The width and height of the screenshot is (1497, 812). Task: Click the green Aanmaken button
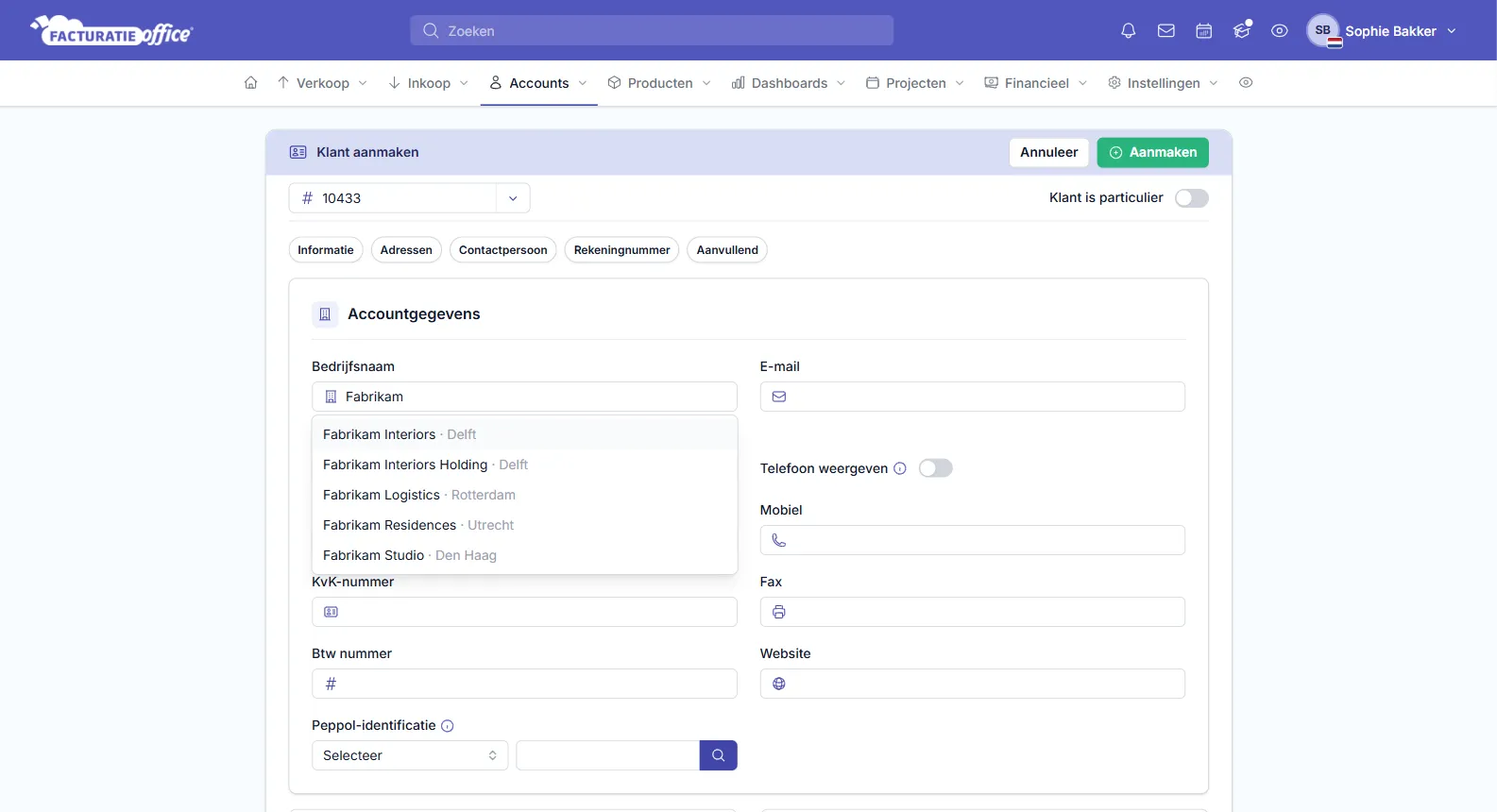pos(1152,153)
